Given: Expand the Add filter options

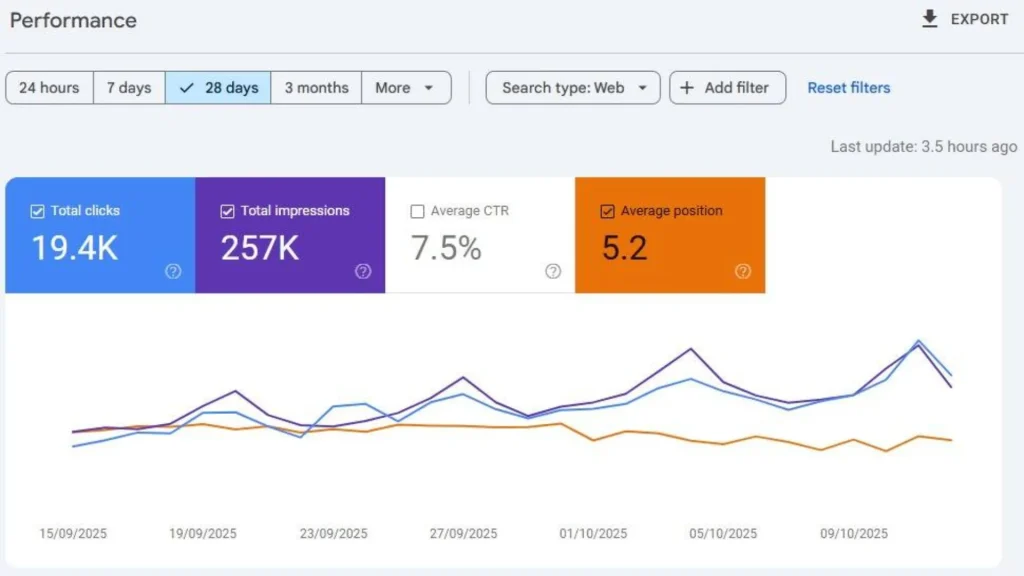Looking at the screenshot, I should [727, 88].
